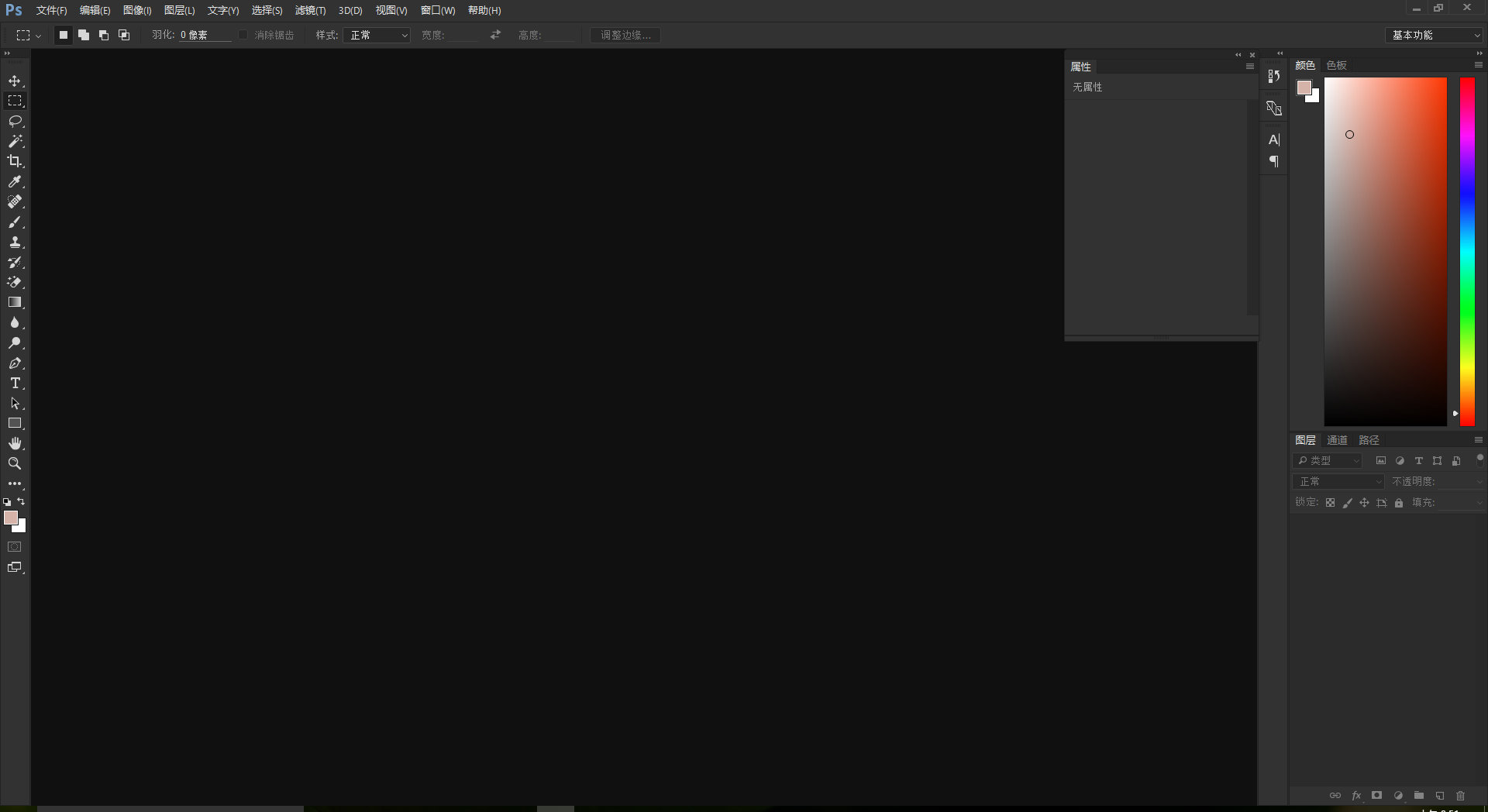Click the 调整边缘... button
Screen dimensions: 1488x812
[625, 35]
